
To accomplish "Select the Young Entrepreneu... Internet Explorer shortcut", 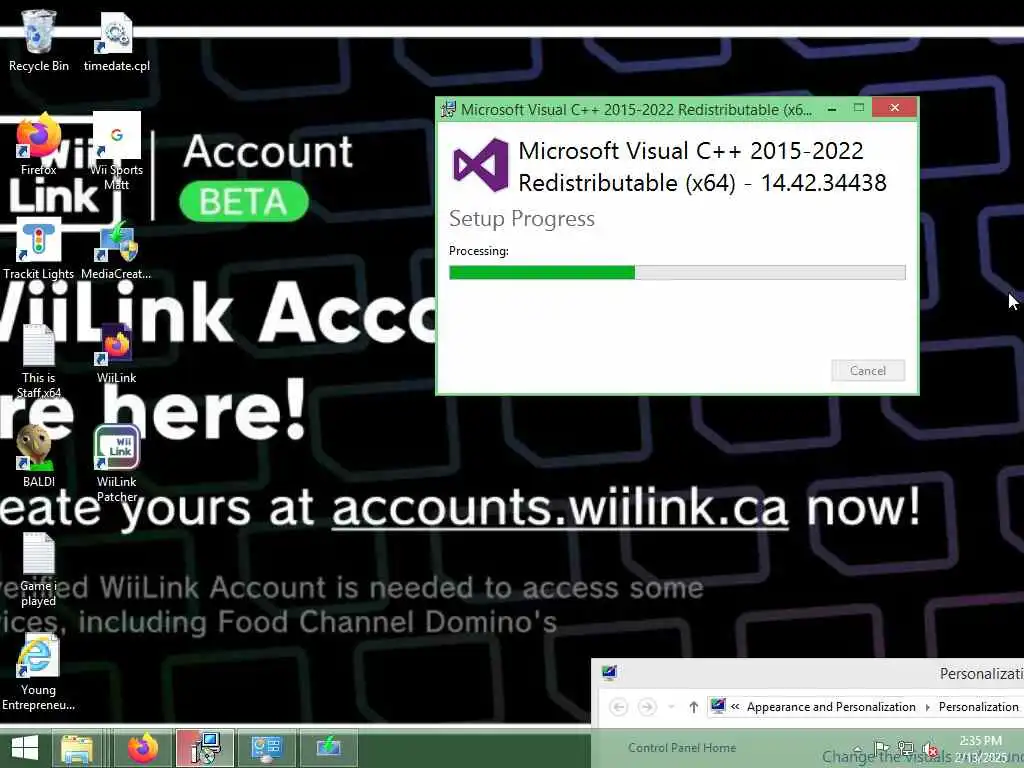I will (x=39, y=673).
